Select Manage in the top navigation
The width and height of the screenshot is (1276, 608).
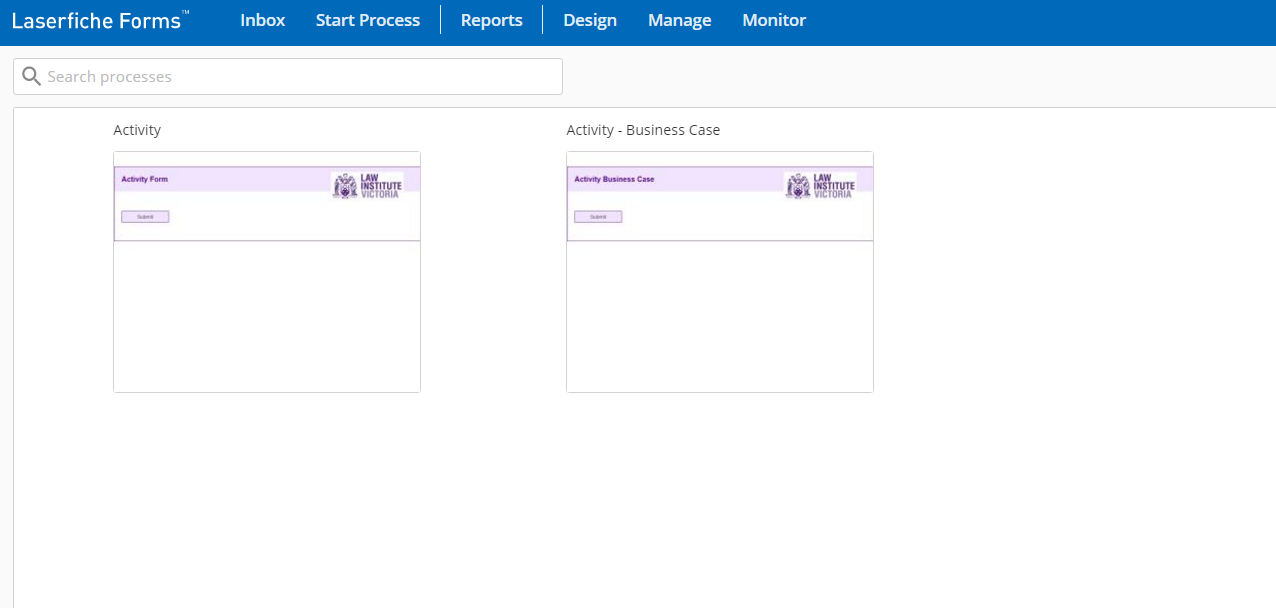pyautogui.click(x=679, y=20)
